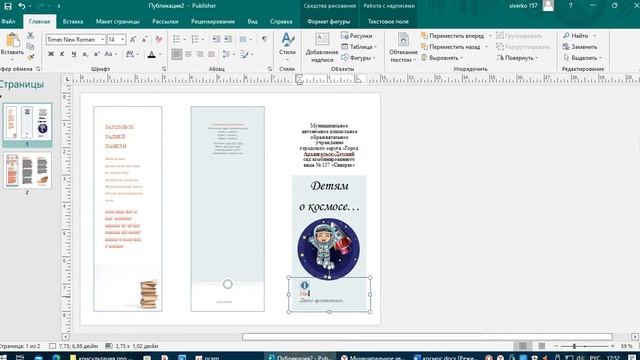Viewport: 640px width, 360px height.
Task: Open the Windows Start button on taskbar
Action: (3, 357)
